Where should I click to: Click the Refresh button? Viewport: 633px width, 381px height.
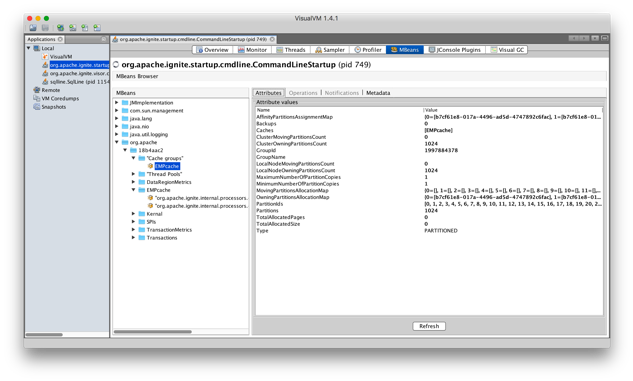click(429, 326)
